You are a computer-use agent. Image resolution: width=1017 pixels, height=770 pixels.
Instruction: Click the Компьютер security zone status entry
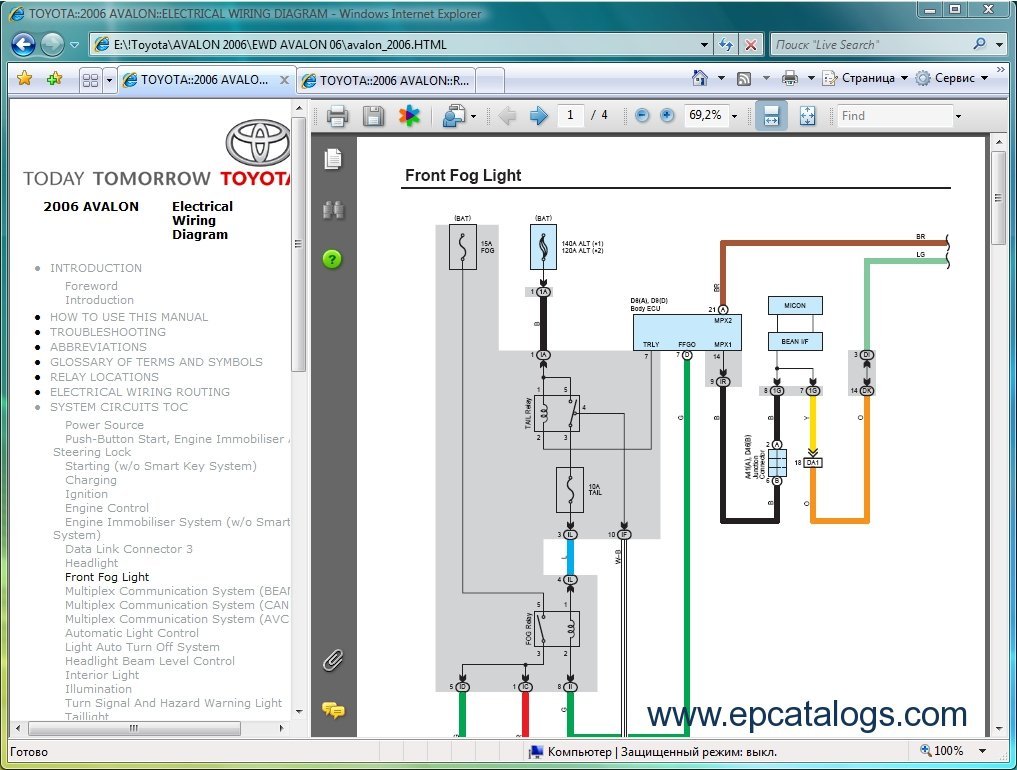pyautogui.click(x=653, y=752)
